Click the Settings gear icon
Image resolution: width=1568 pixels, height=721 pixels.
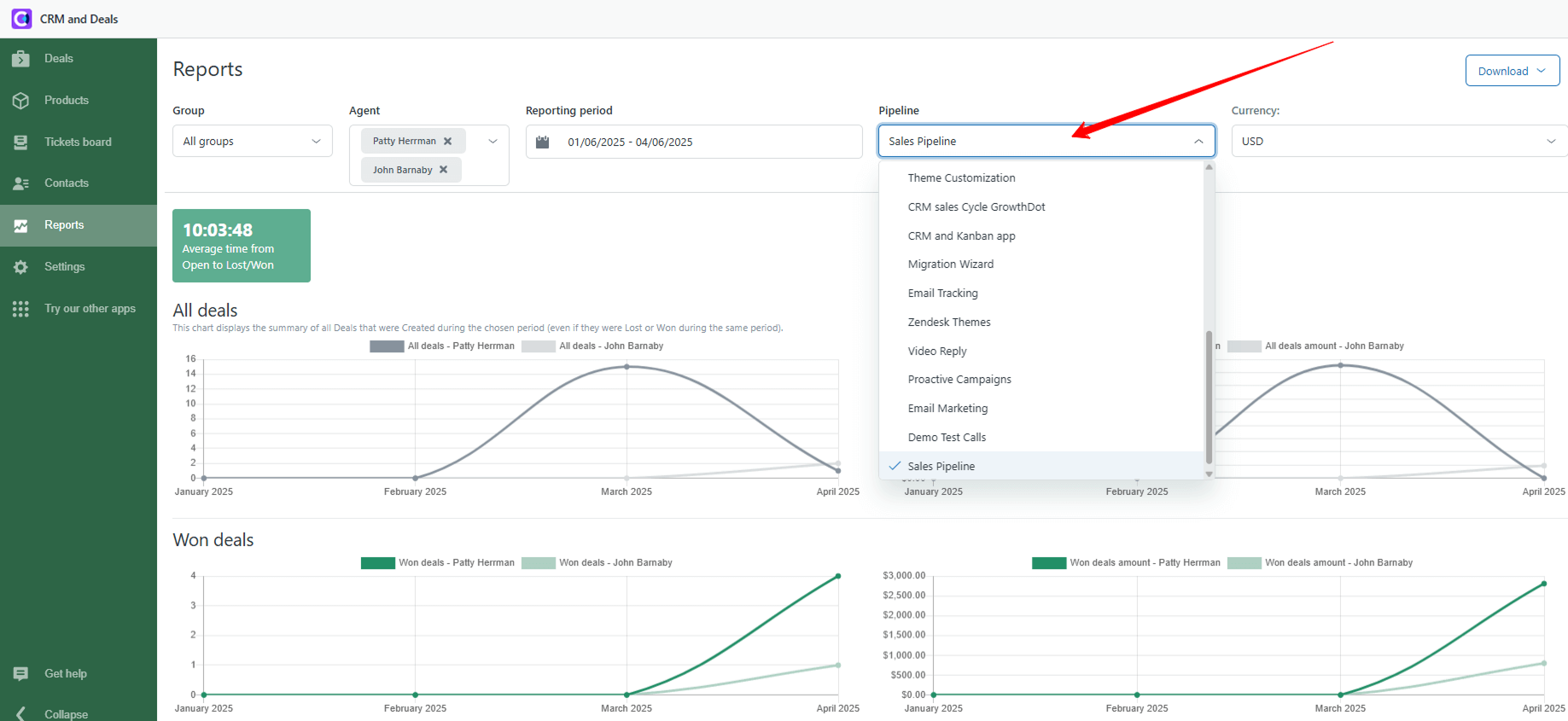pyautogui.click(x=21, y=267)
